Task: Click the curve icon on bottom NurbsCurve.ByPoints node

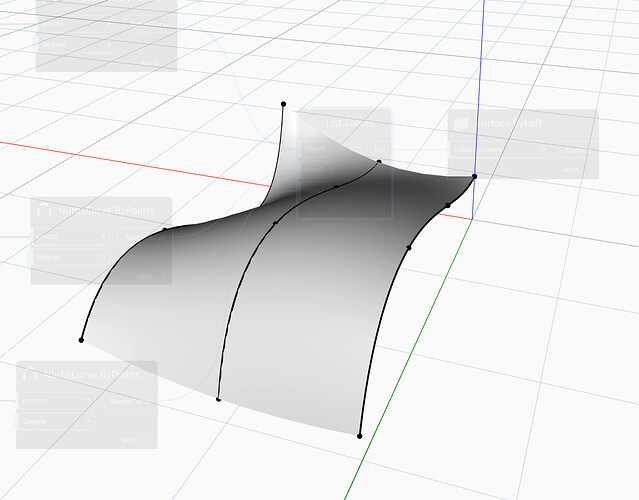Action: click(29, 375)
